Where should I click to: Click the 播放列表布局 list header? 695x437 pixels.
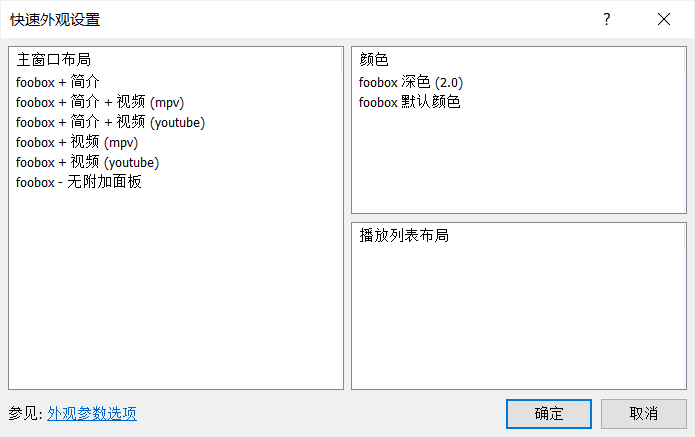404,235
